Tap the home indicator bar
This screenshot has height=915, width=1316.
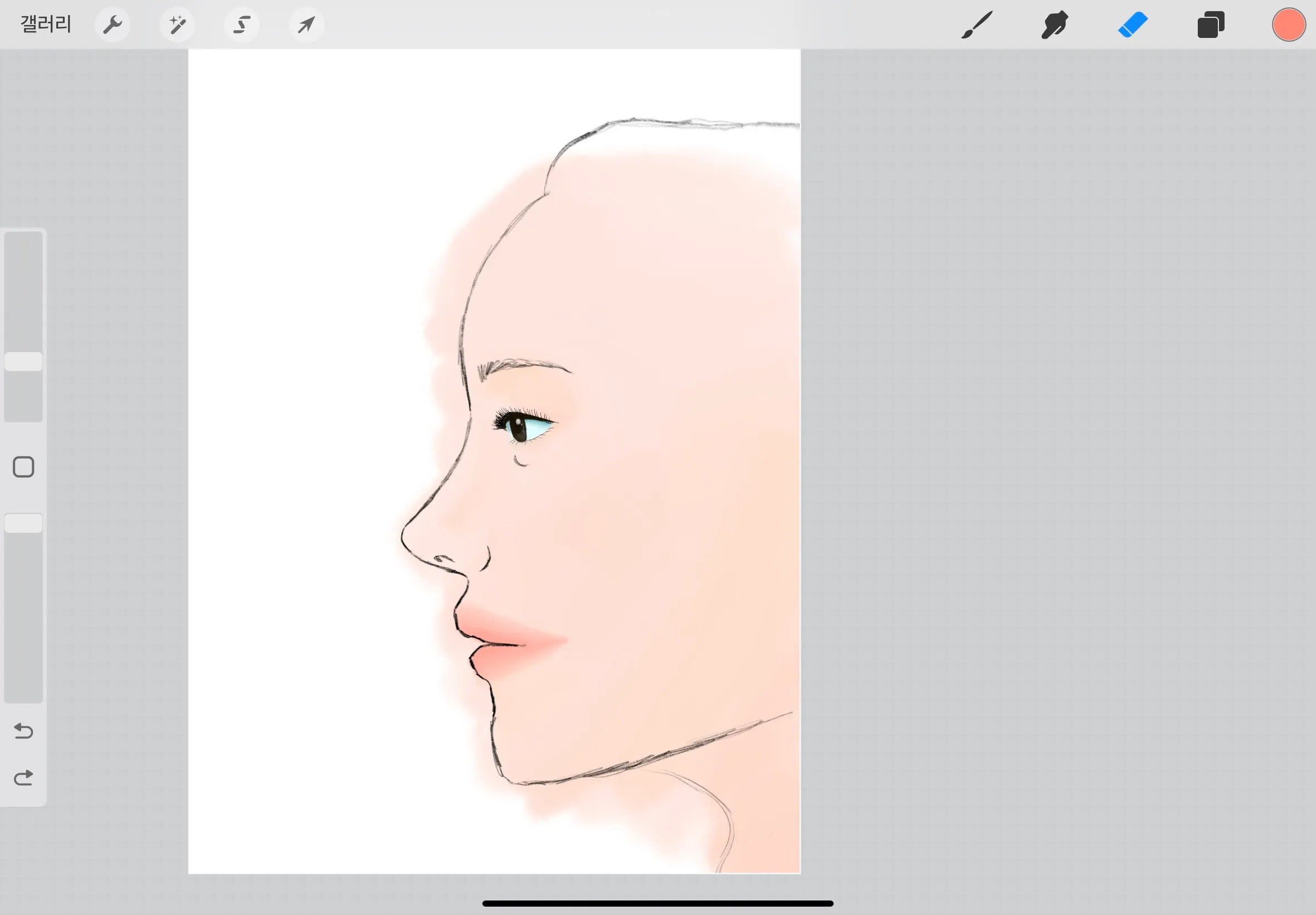(x=657, y=903)
